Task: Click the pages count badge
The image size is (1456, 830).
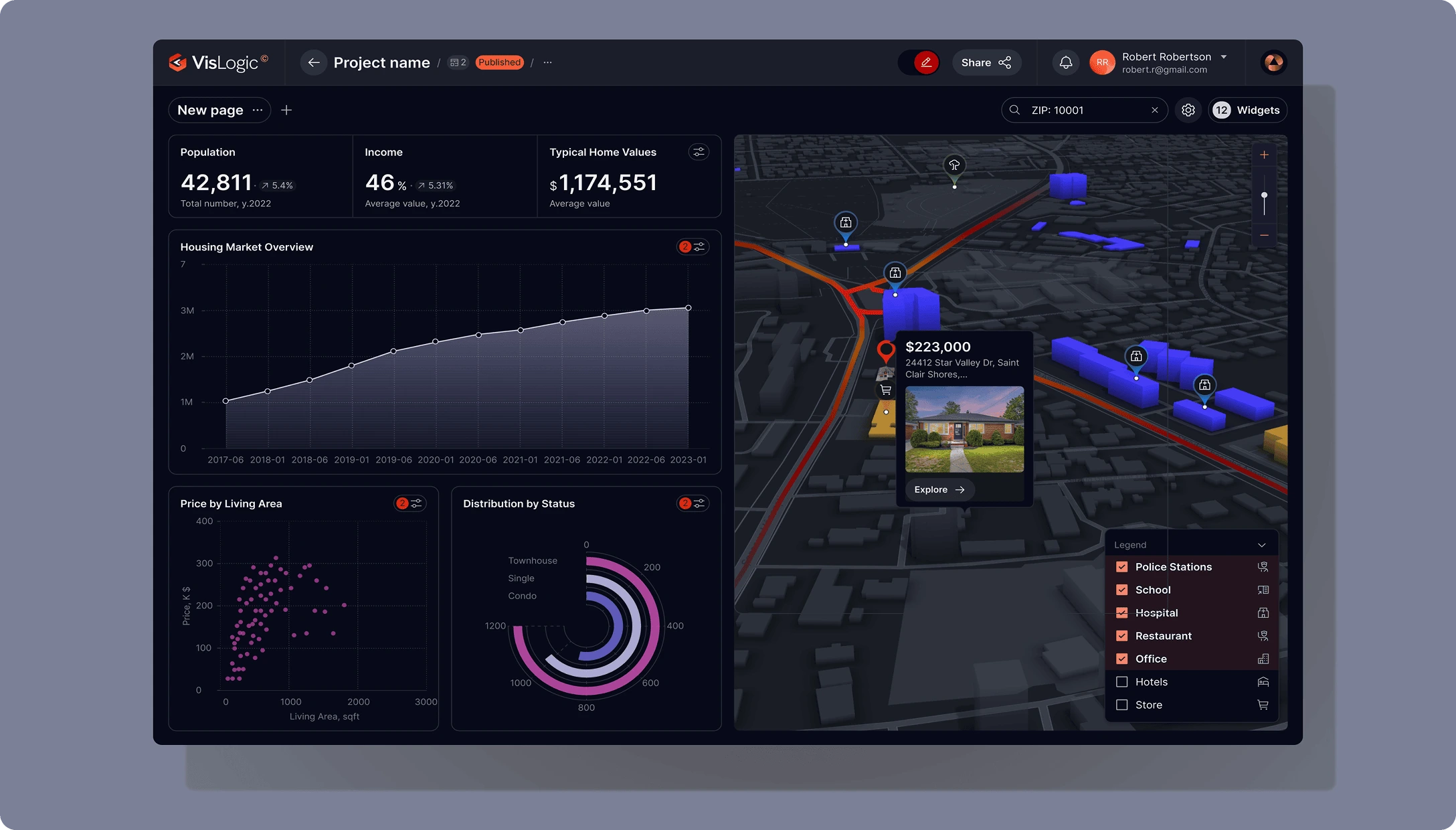Action: (x=458, y=62)
